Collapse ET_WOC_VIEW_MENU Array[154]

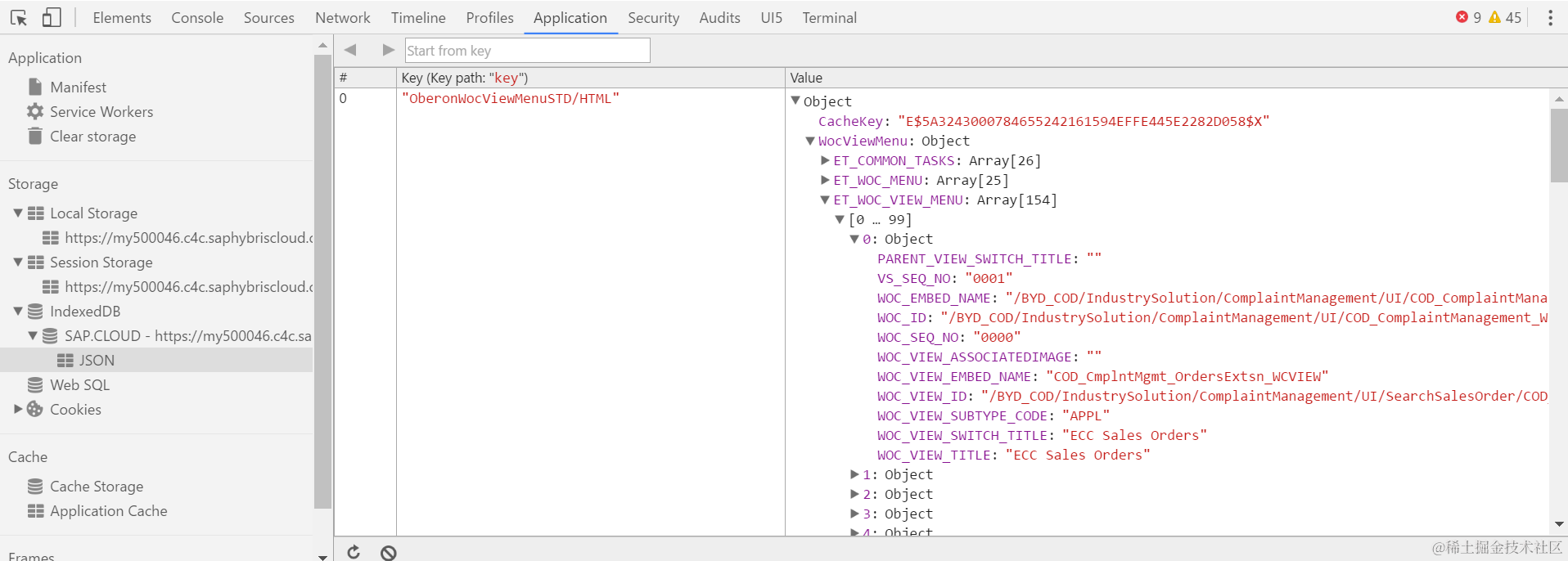825,200
